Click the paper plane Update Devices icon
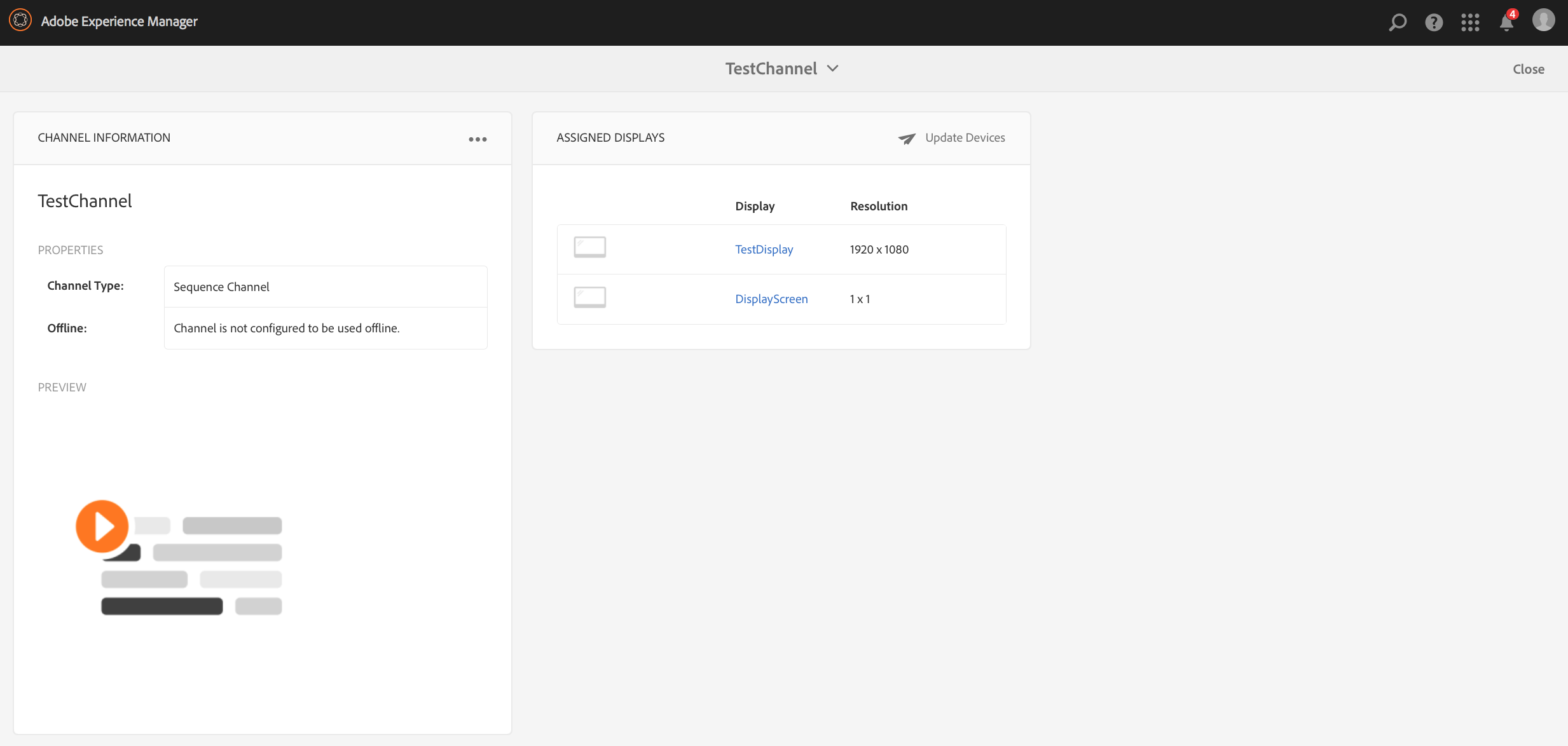The image size is (1568, 746). tap(907, 139)
